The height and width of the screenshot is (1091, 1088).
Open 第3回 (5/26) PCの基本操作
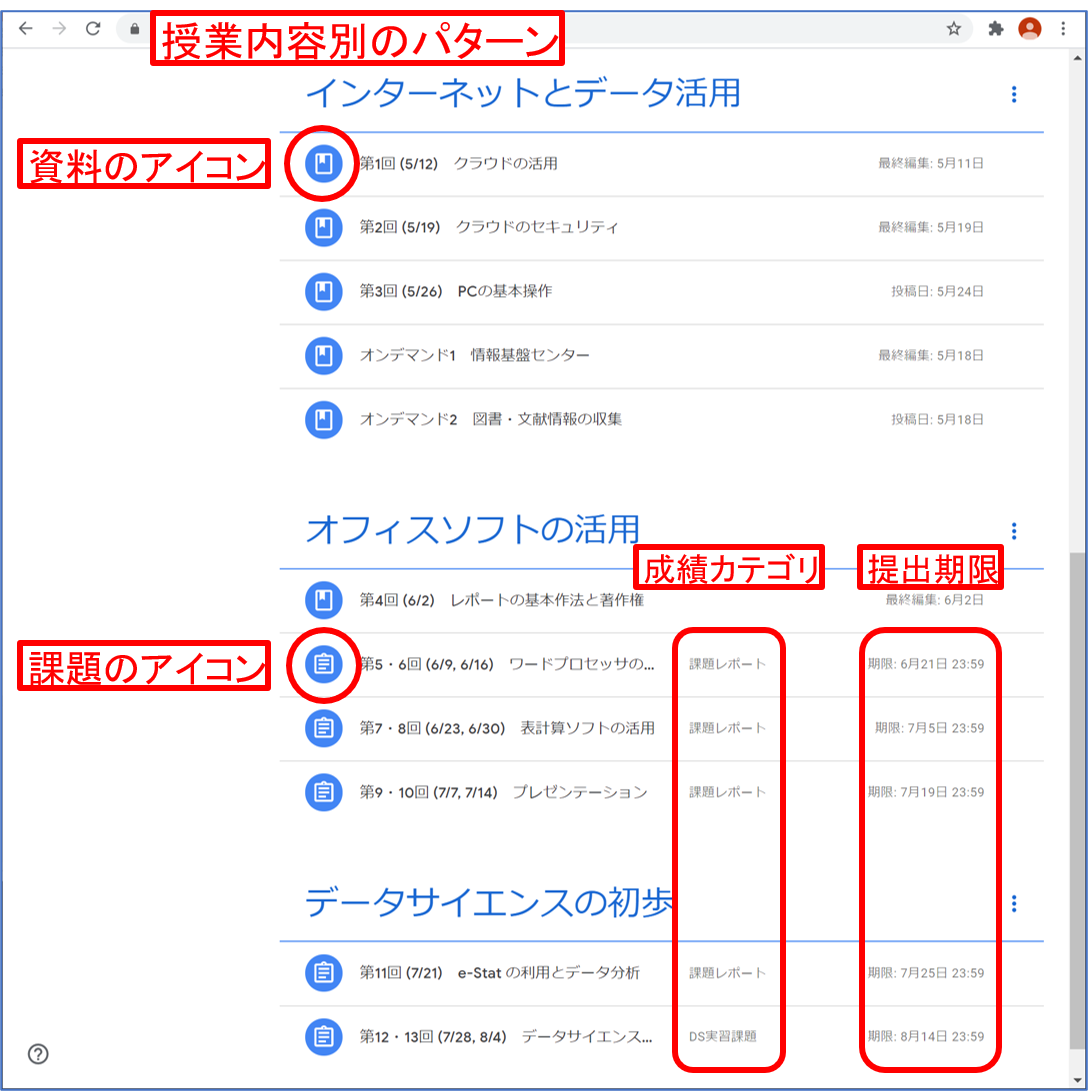click(456, 292)
